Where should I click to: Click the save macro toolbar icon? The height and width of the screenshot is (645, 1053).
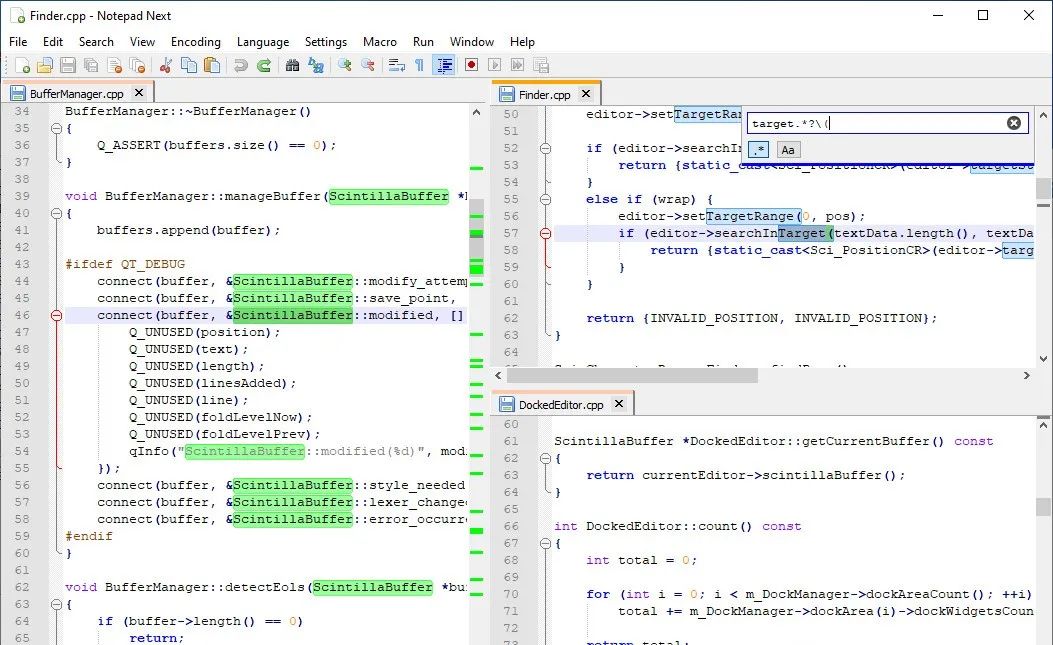point(541,65)
